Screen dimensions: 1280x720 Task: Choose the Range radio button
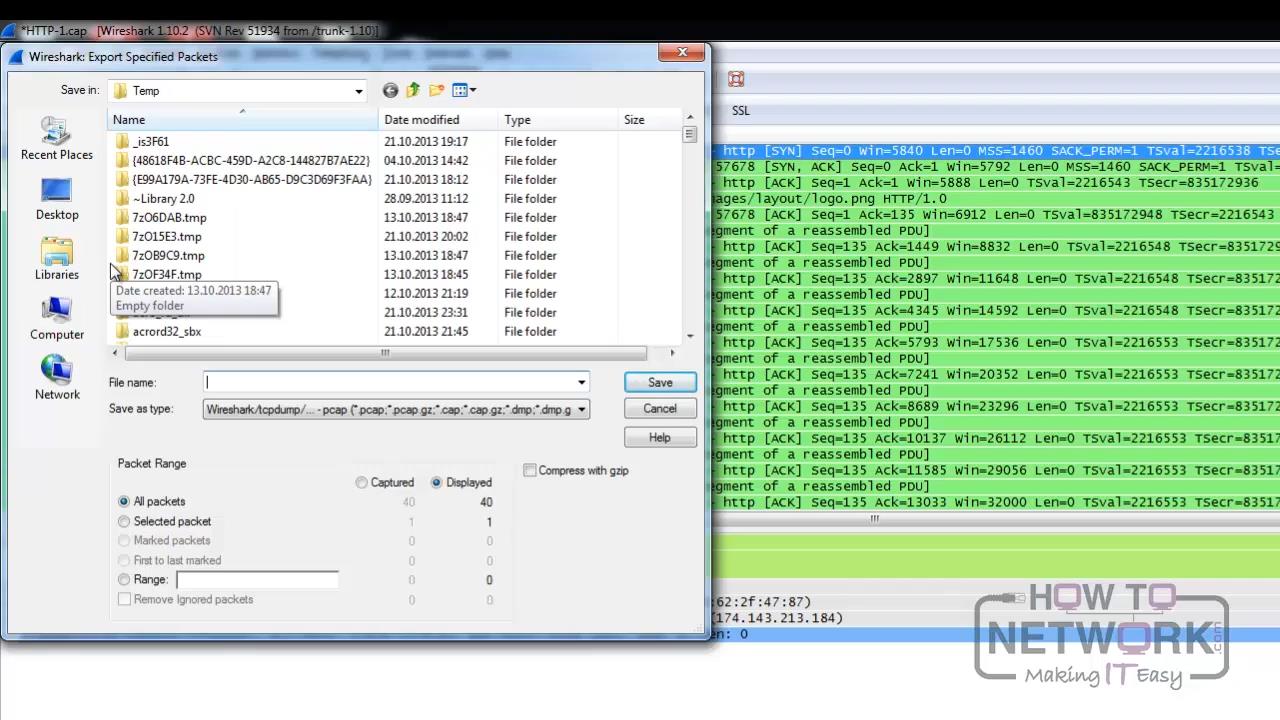point(124,580)
